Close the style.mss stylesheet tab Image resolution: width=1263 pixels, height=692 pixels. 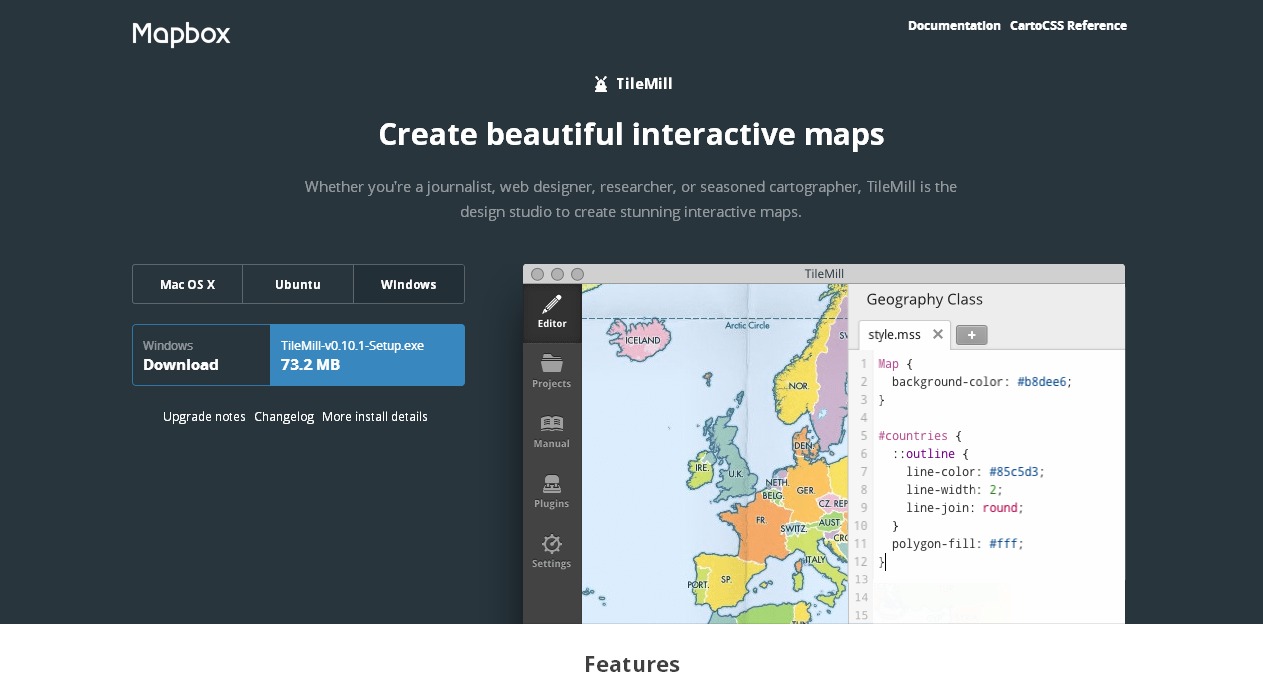coord(937,335)
